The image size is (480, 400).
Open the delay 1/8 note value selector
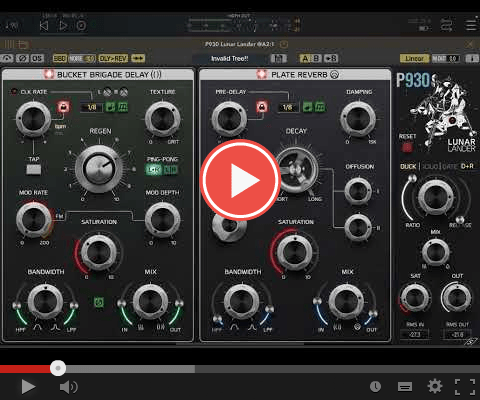coord(91,107)
